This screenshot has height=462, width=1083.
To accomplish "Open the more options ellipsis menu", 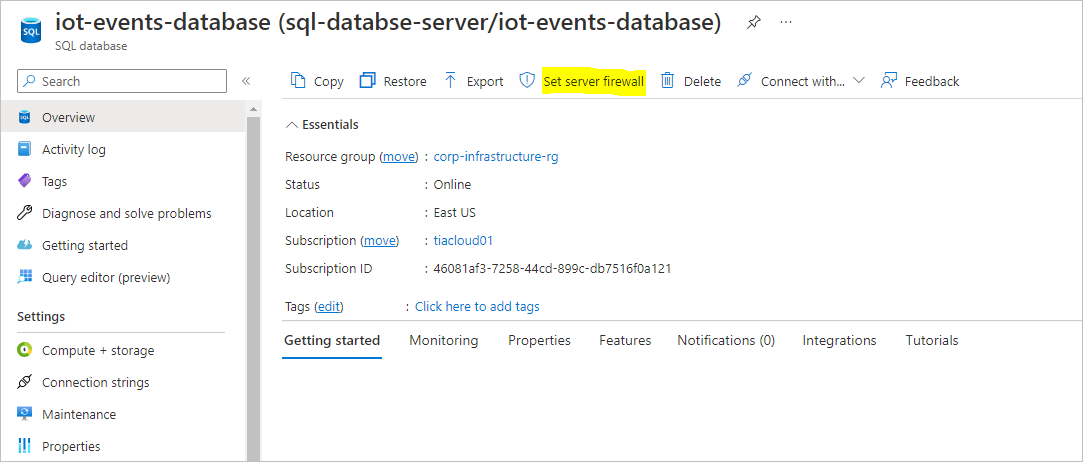I will point(785,22).
